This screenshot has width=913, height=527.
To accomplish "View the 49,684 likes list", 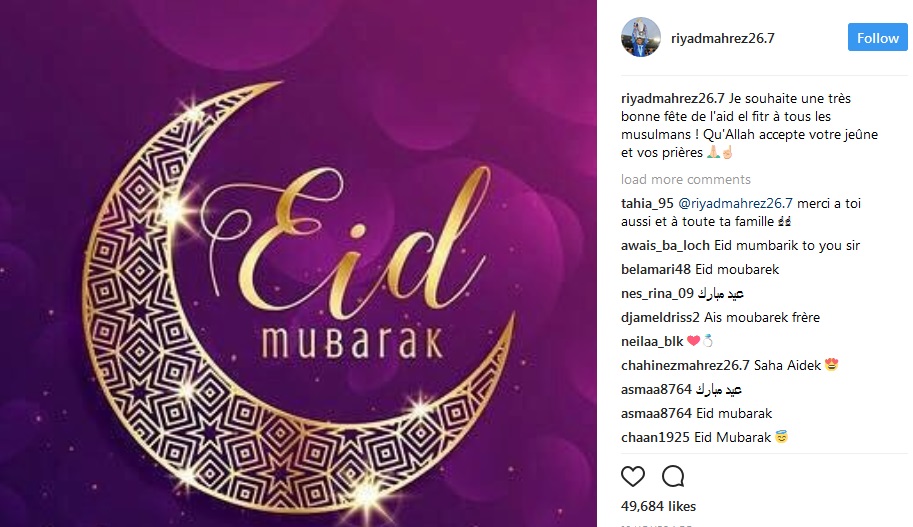I will point(659,506).
